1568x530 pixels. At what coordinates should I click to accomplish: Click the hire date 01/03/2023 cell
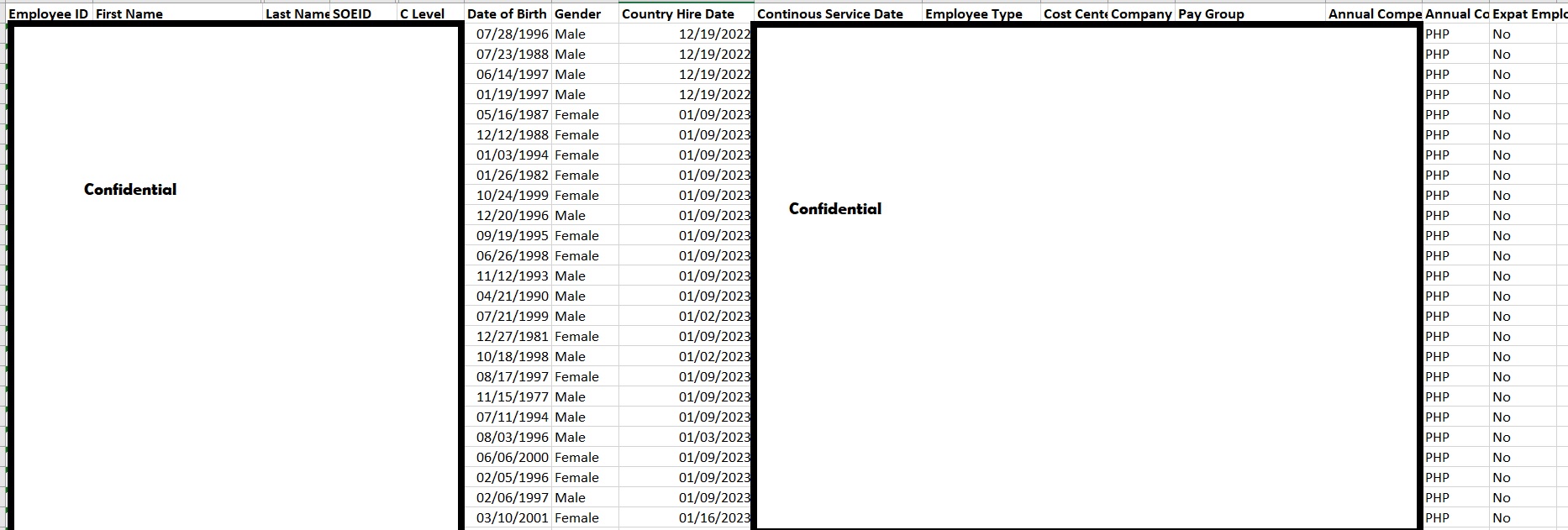714,437
